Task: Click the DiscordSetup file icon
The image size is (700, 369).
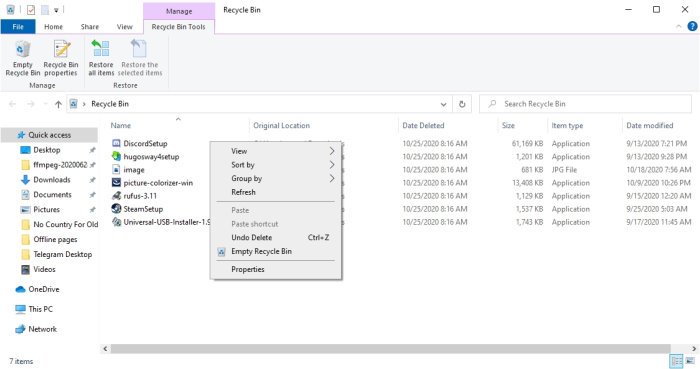Action: (116, 143)
